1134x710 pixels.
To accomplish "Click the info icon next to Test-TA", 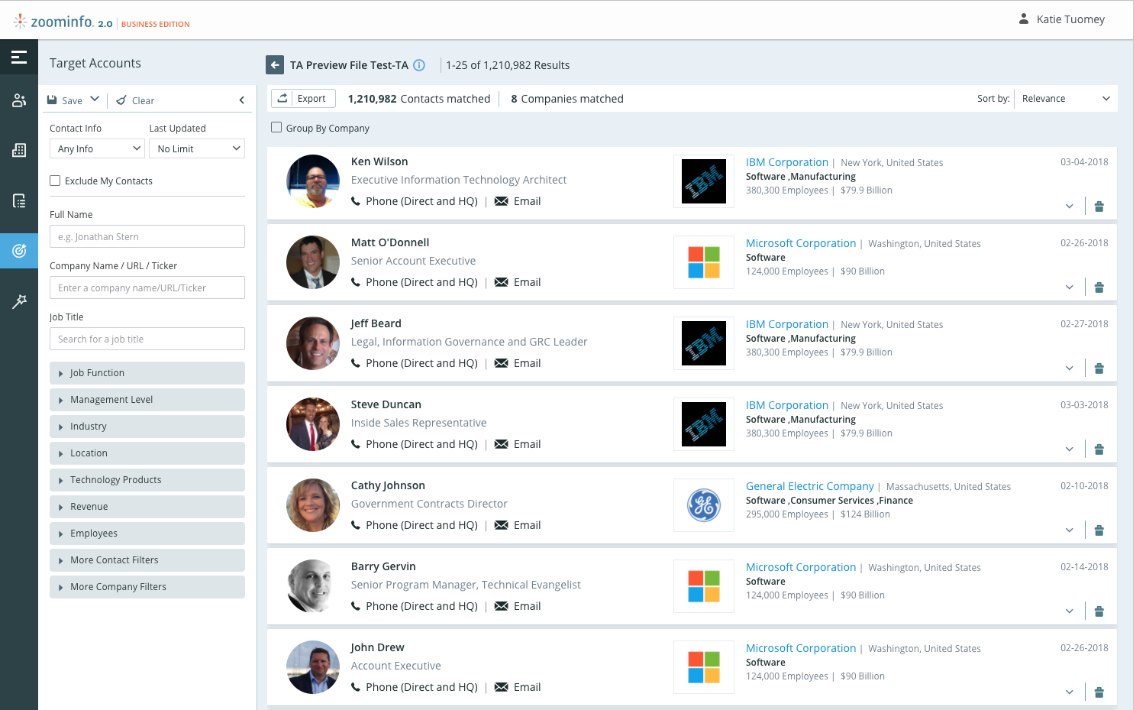I will click(419, 65).
